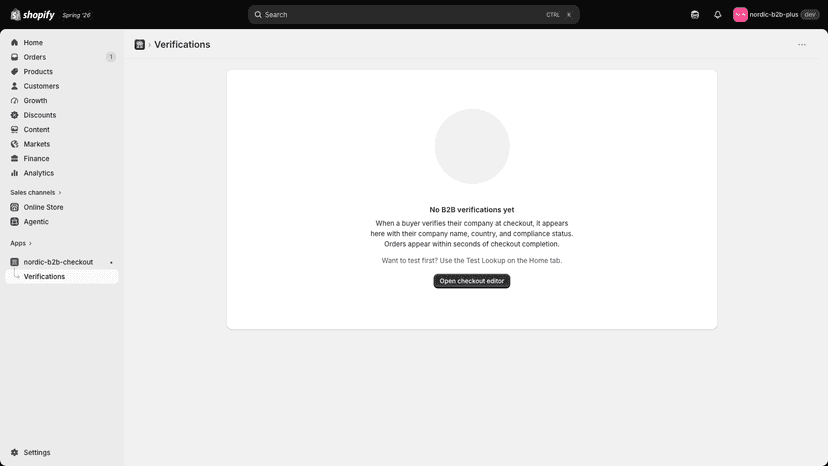This screenshot has height=466, width=828.
Task: Select Verifications under nordic-b2b-checkout
Action: (62, 276)
